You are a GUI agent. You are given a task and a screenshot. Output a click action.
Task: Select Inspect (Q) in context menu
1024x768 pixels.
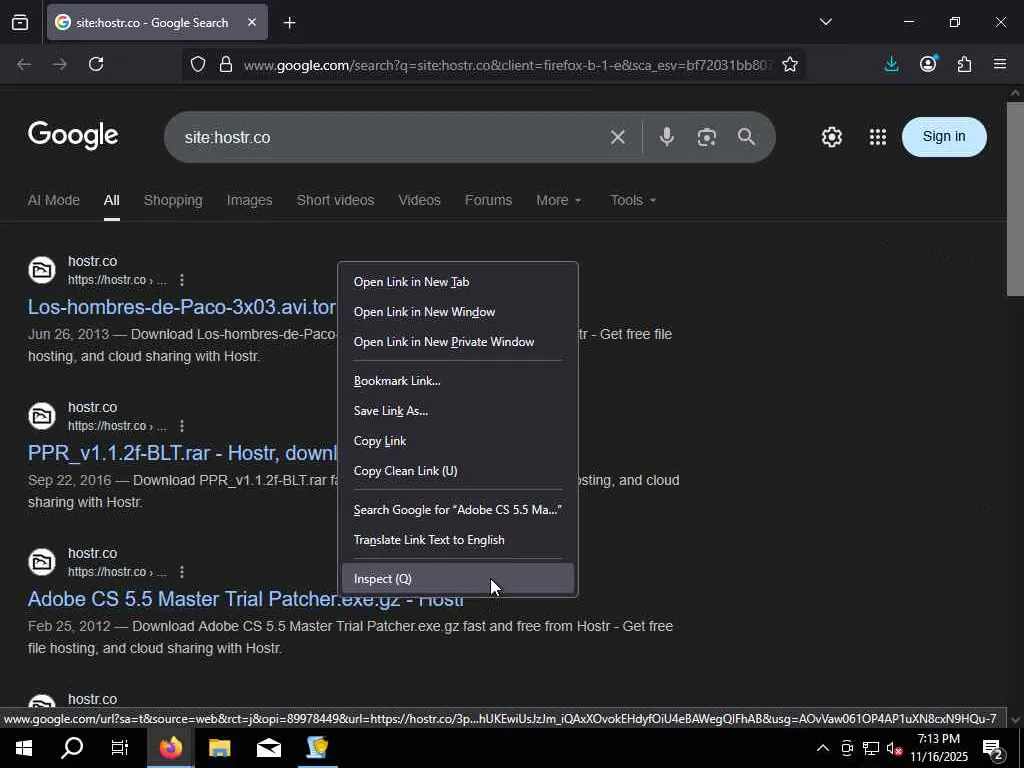[x=458, y=579]
